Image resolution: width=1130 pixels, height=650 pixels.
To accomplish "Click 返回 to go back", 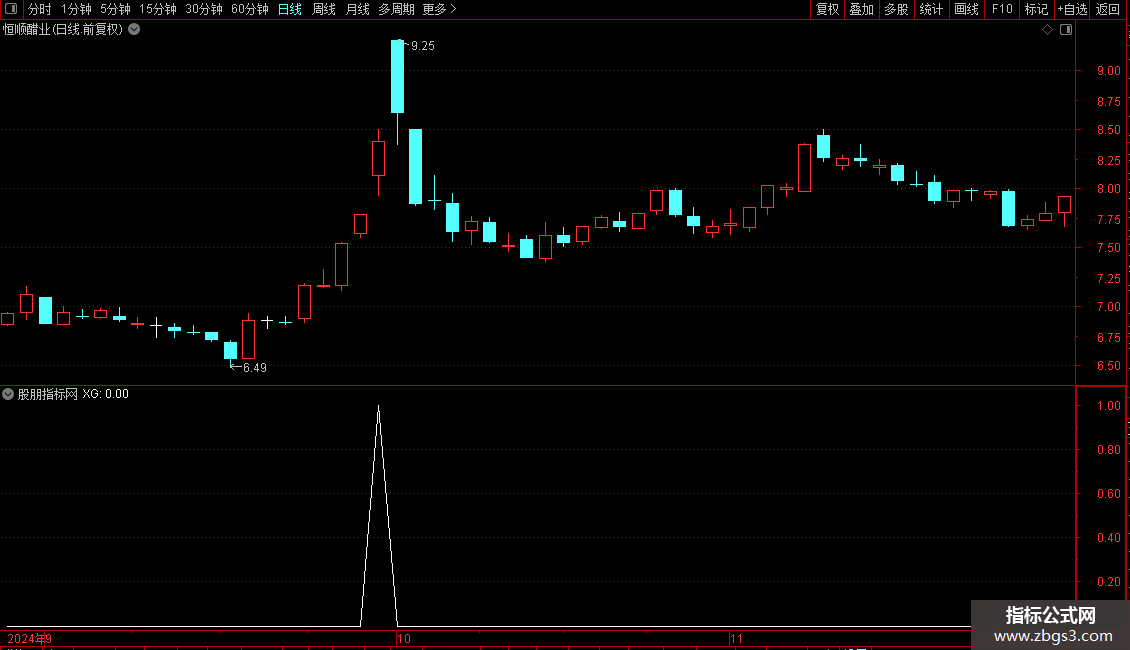I will 1108,9.
